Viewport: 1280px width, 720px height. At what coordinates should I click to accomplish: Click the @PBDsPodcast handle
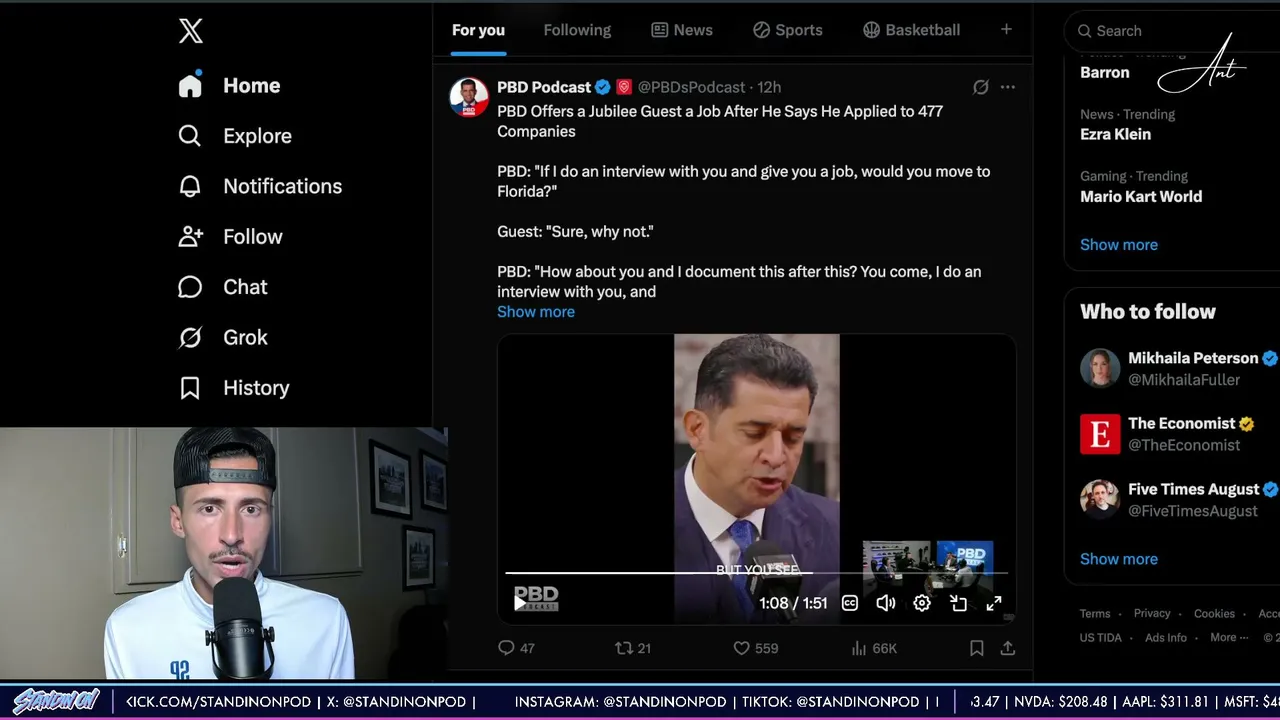pyautogui.click(x=691, y=87)
